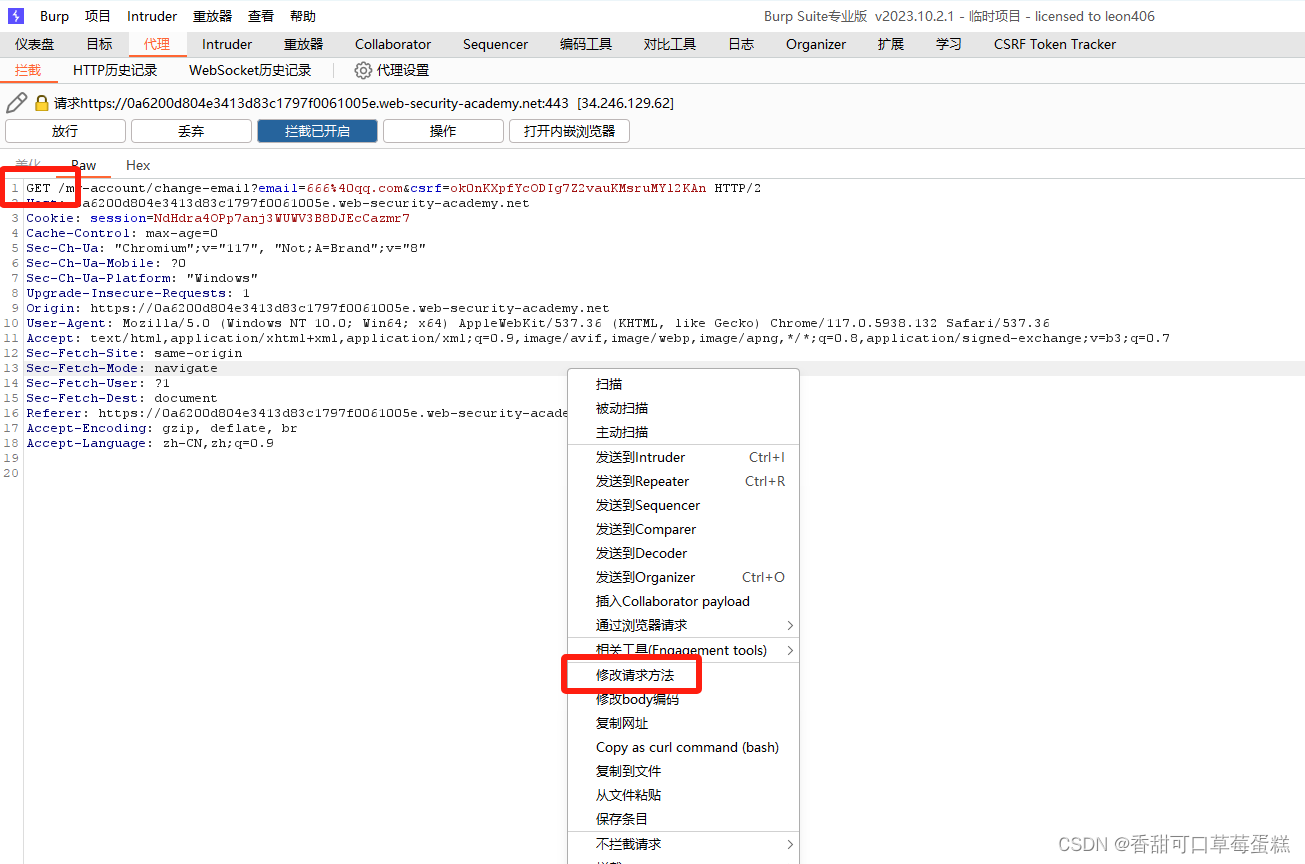
Task: Open the Collaborator tab
Action: (x=393, y=44)
